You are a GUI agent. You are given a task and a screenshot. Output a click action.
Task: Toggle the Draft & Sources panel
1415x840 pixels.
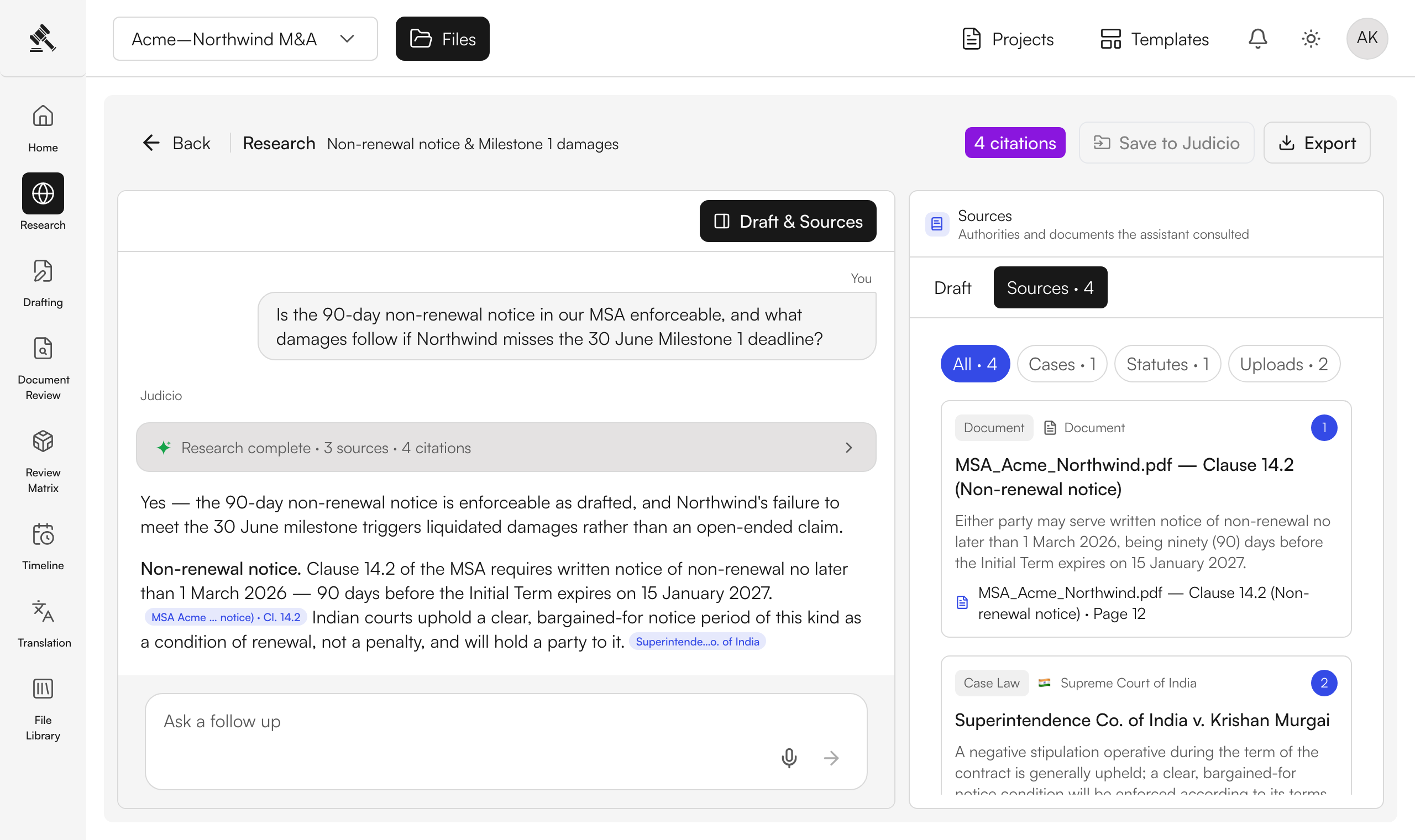coord(788,221)
